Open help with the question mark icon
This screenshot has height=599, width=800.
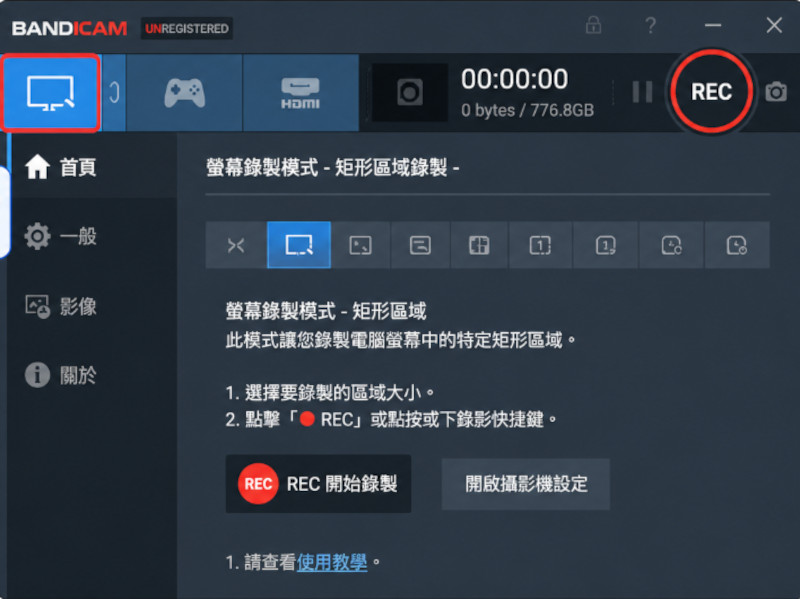[x=650, y=25]
